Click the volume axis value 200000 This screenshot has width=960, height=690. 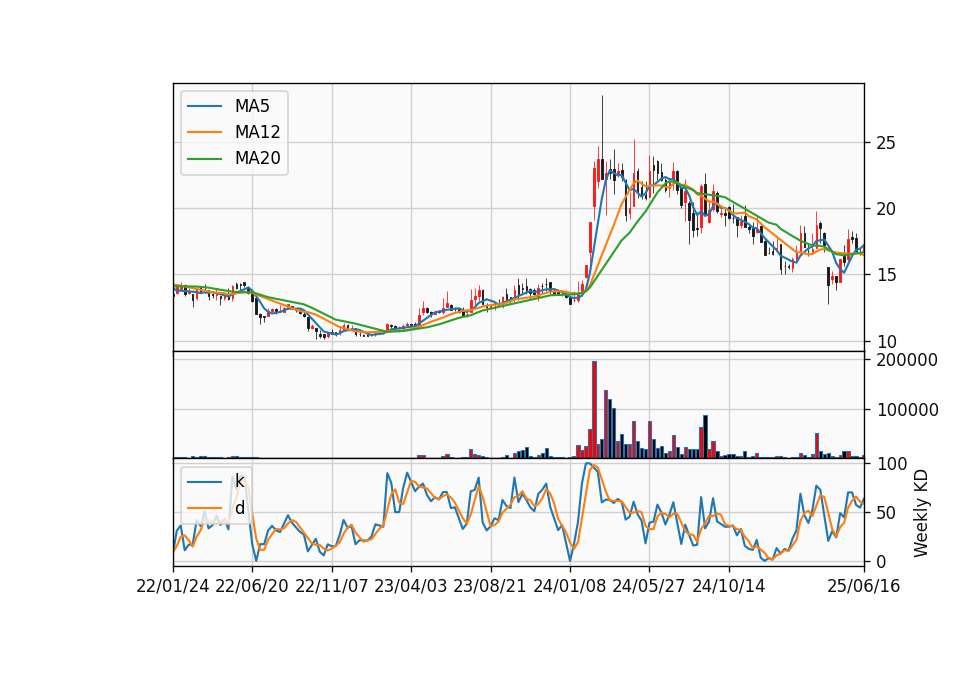pos(907,360)
